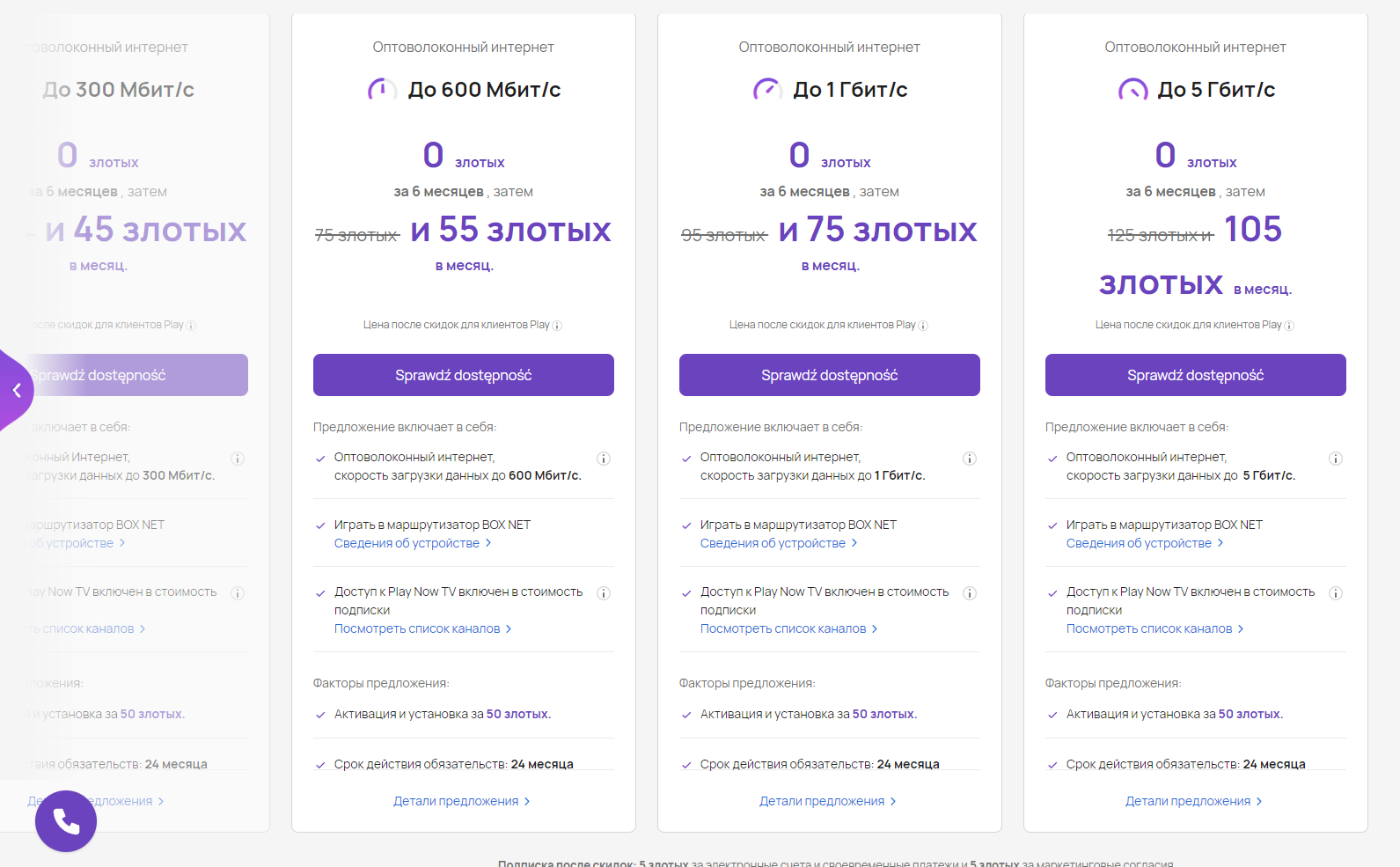Viewport: 1400px width, 867px height.
Task: Click Sprawdź dostępność for 600 Мбит/с plan
Action: tap(464, 375)
